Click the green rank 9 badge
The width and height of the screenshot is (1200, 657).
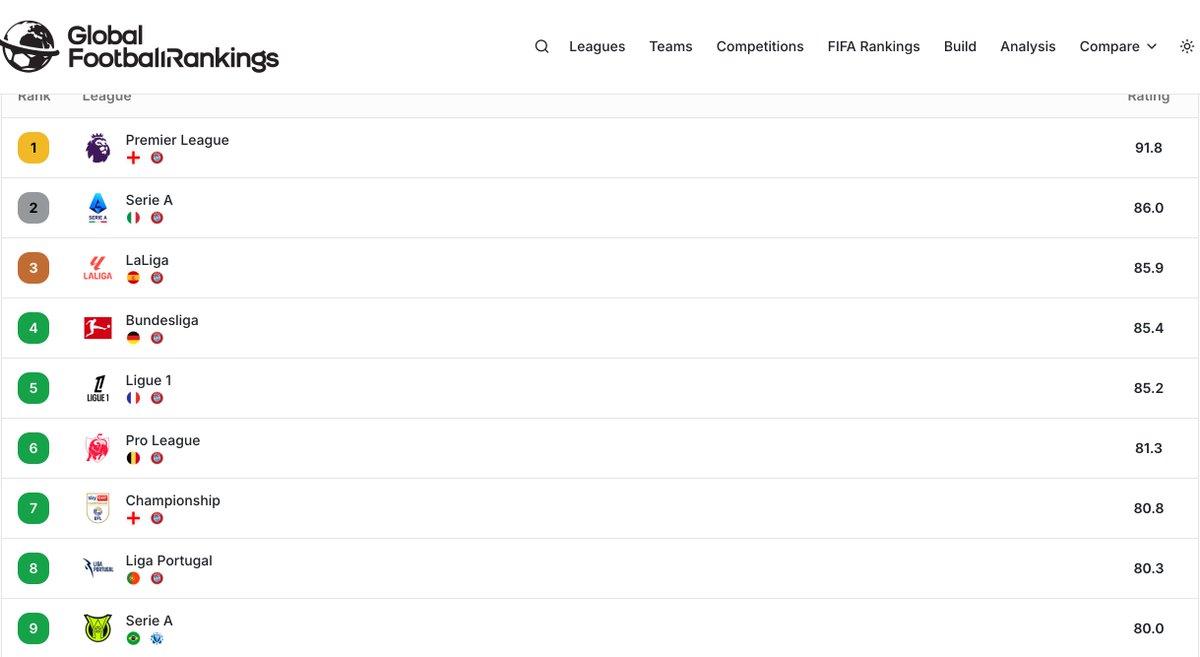[x=33, y=628]
